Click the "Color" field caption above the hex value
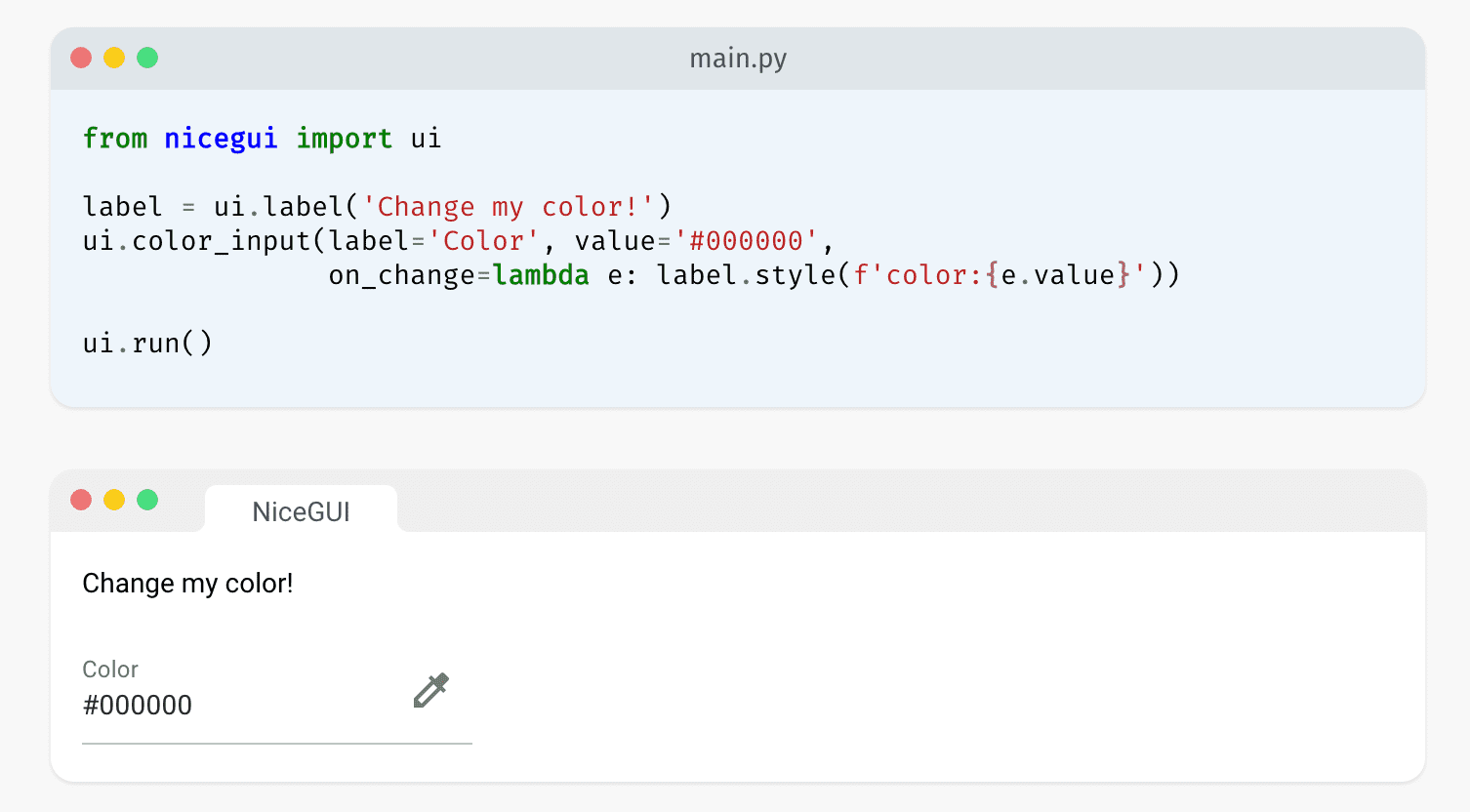Image resolution: width=1470 pixels, height=812 pixels. 110,670
